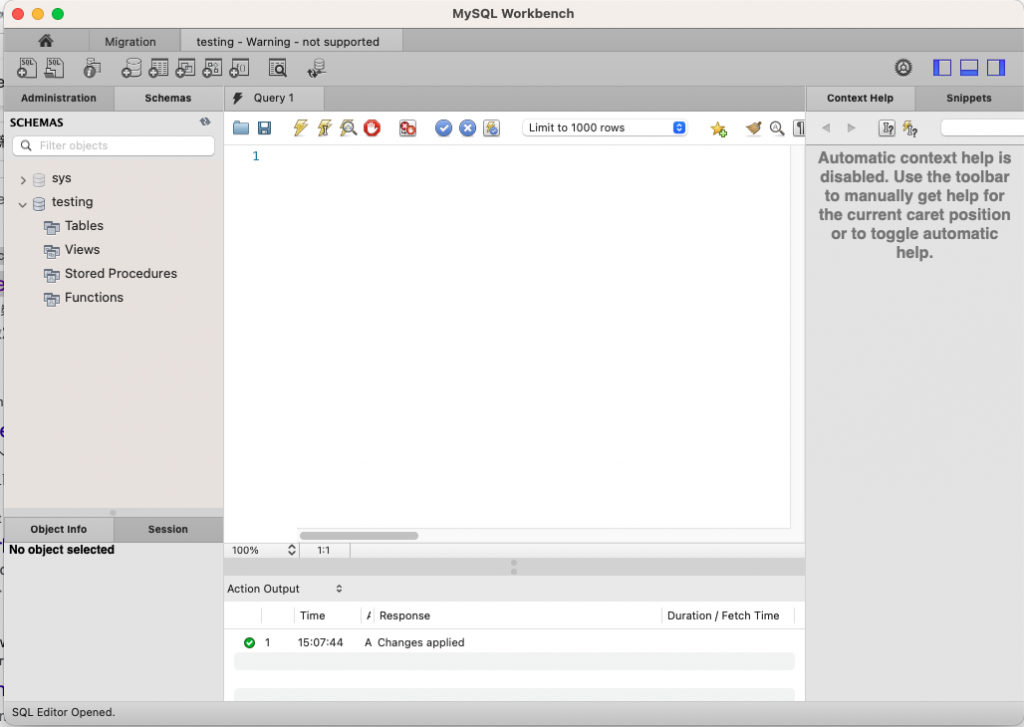Toggle the bottom output panel visibility
Viewport: 1024px width, 727px height.
969,67
